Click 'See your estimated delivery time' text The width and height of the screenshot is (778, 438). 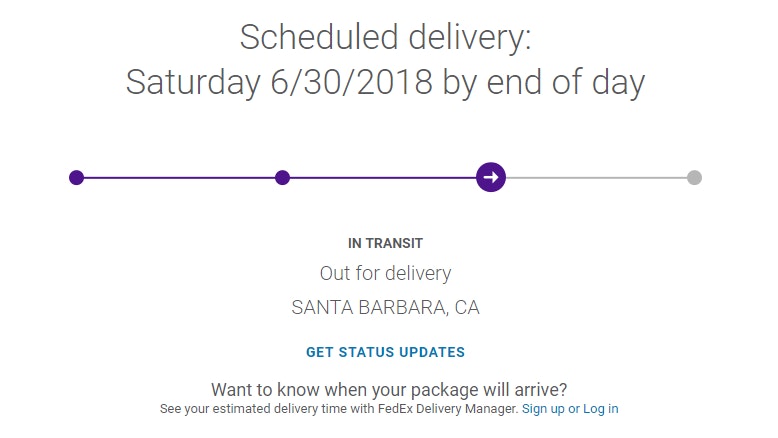click(245, 409)
